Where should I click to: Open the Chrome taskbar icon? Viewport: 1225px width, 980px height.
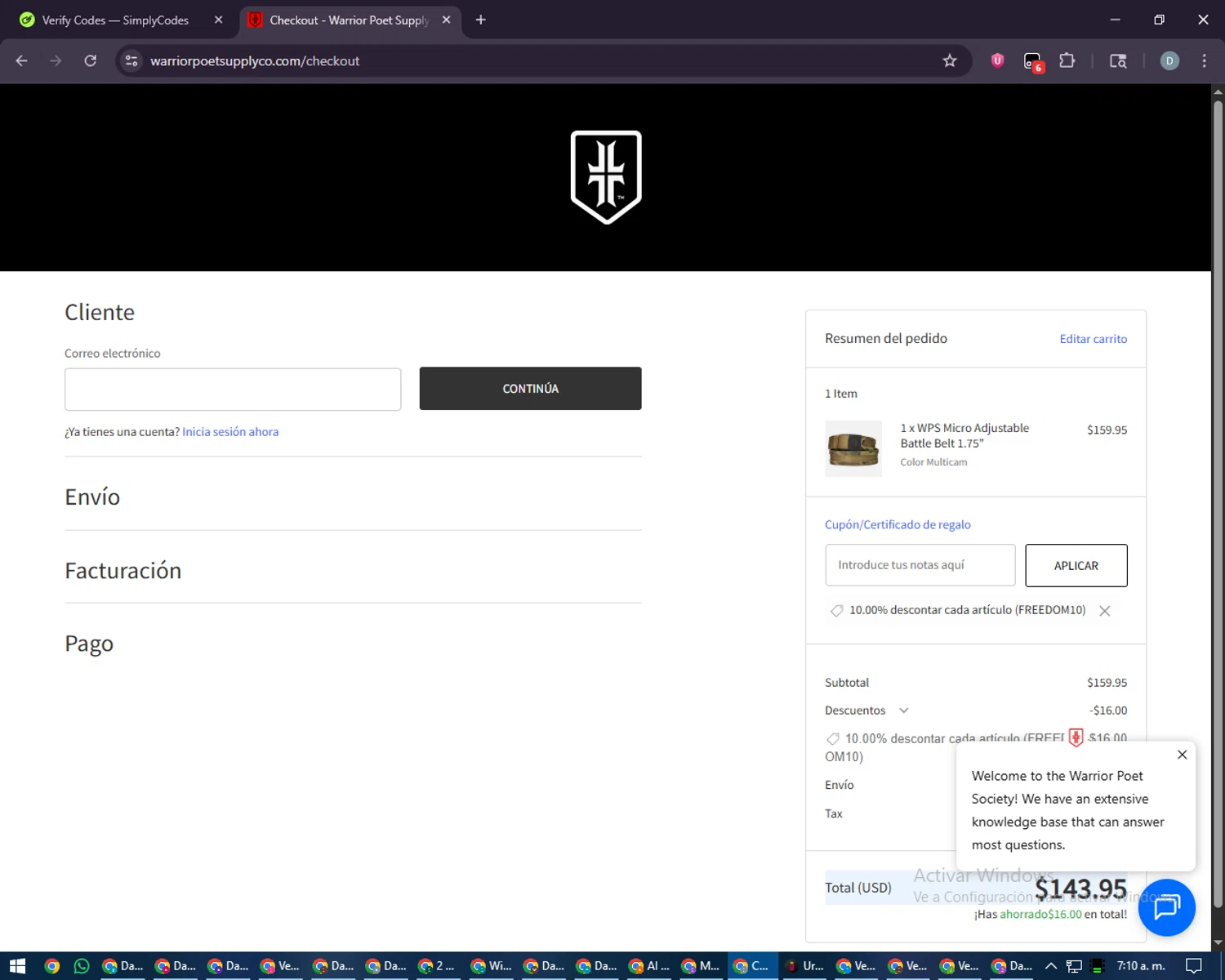pos(52,966)
